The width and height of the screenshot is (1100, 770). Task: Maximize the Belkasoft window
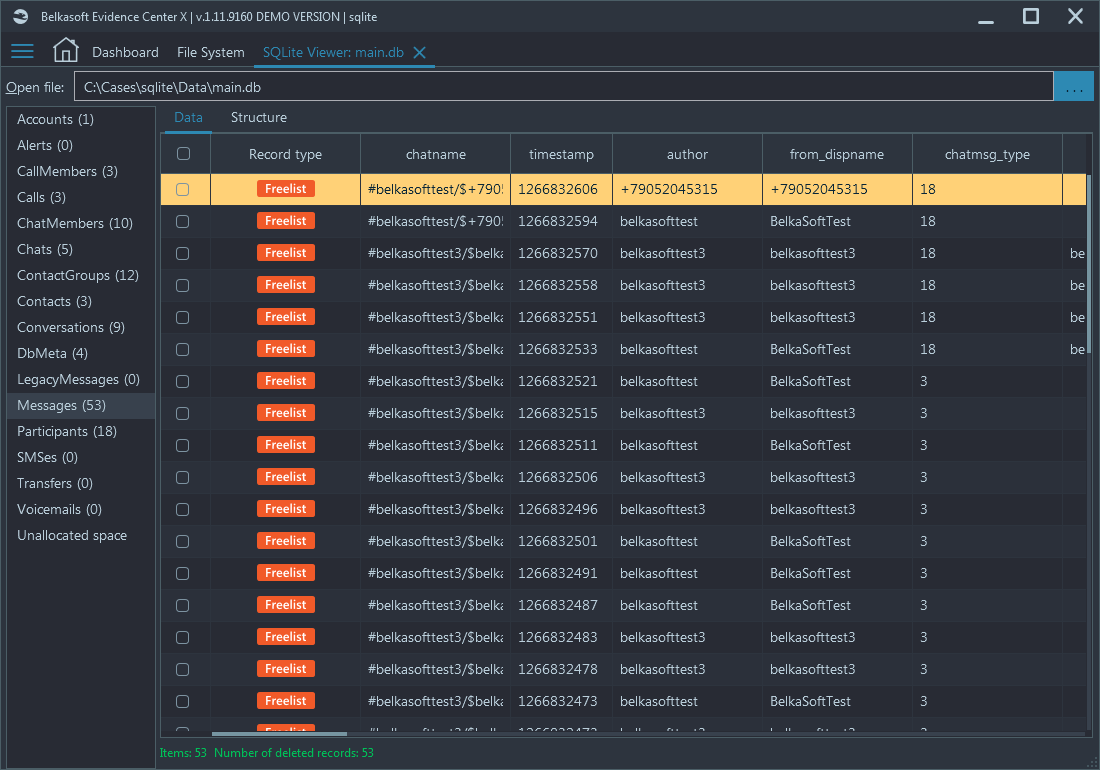coord(1031,16)
